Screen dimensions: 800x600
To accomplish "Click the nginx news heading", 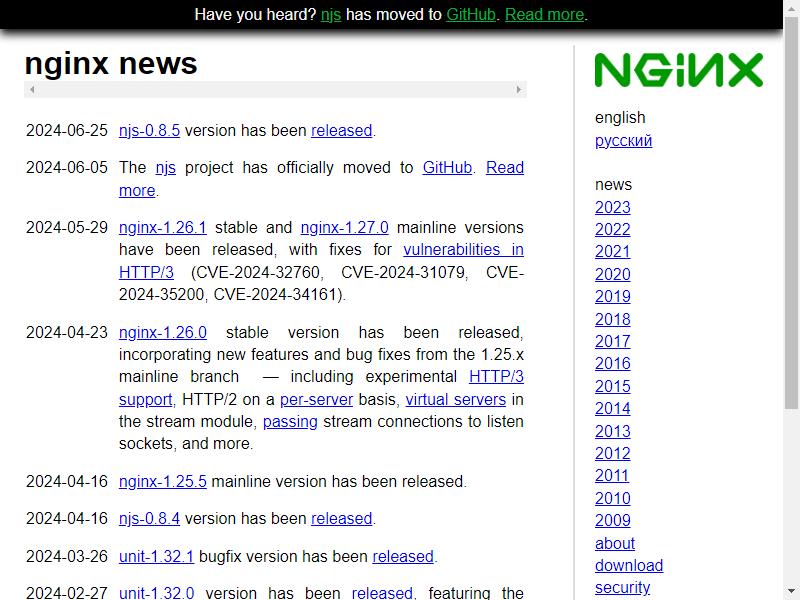I will point(111,64).
